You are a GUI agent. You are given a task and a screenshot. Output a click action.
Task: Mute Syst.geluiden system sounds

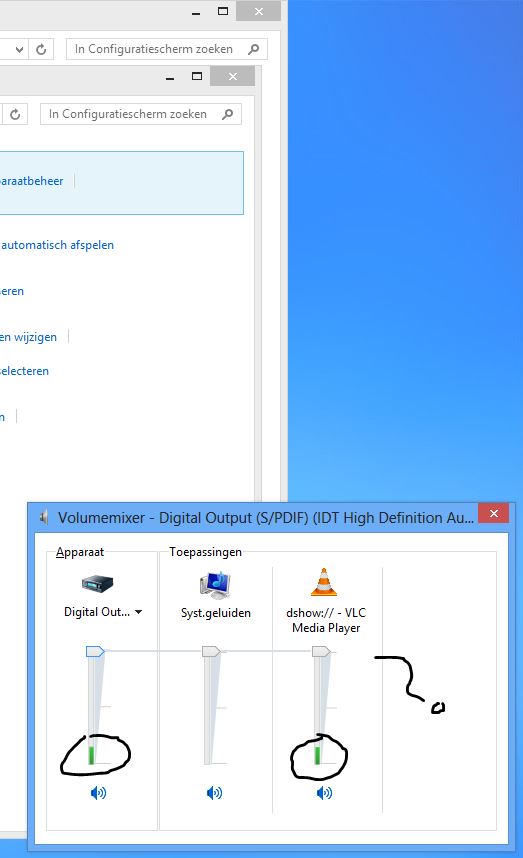[x=214, y=793]
